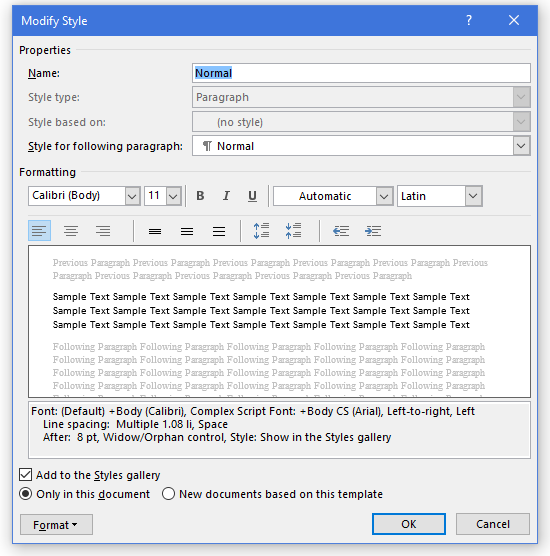Close the Modify Style dialog
The image size is (550, 556).
tap(514, 20)
